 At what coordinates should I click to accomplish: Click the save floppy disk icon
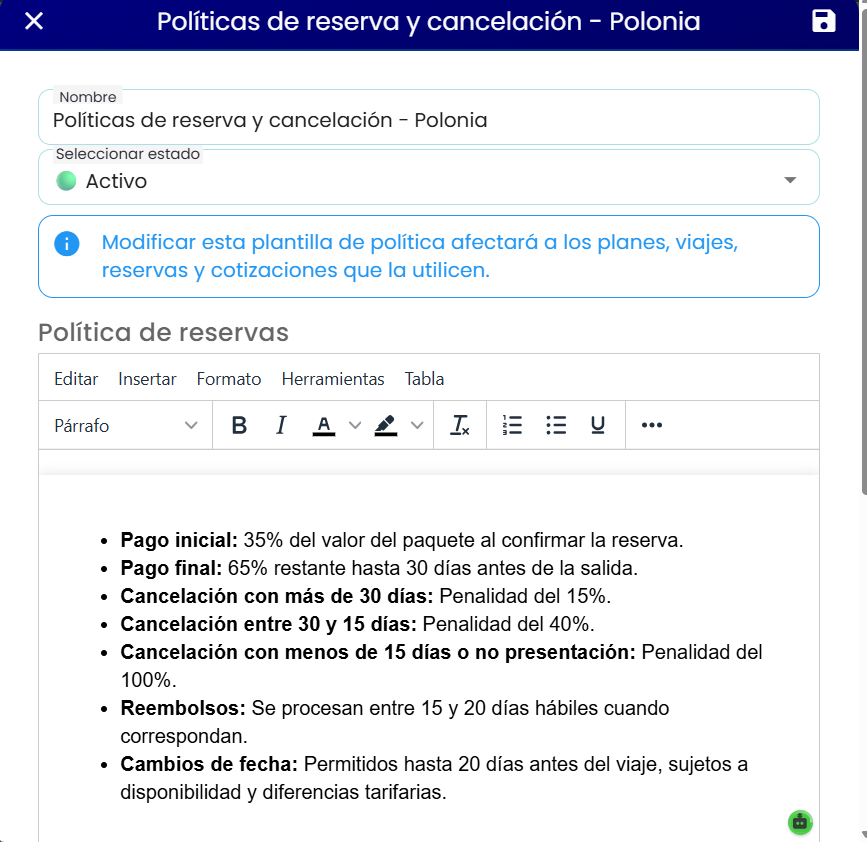pos(823,22)
